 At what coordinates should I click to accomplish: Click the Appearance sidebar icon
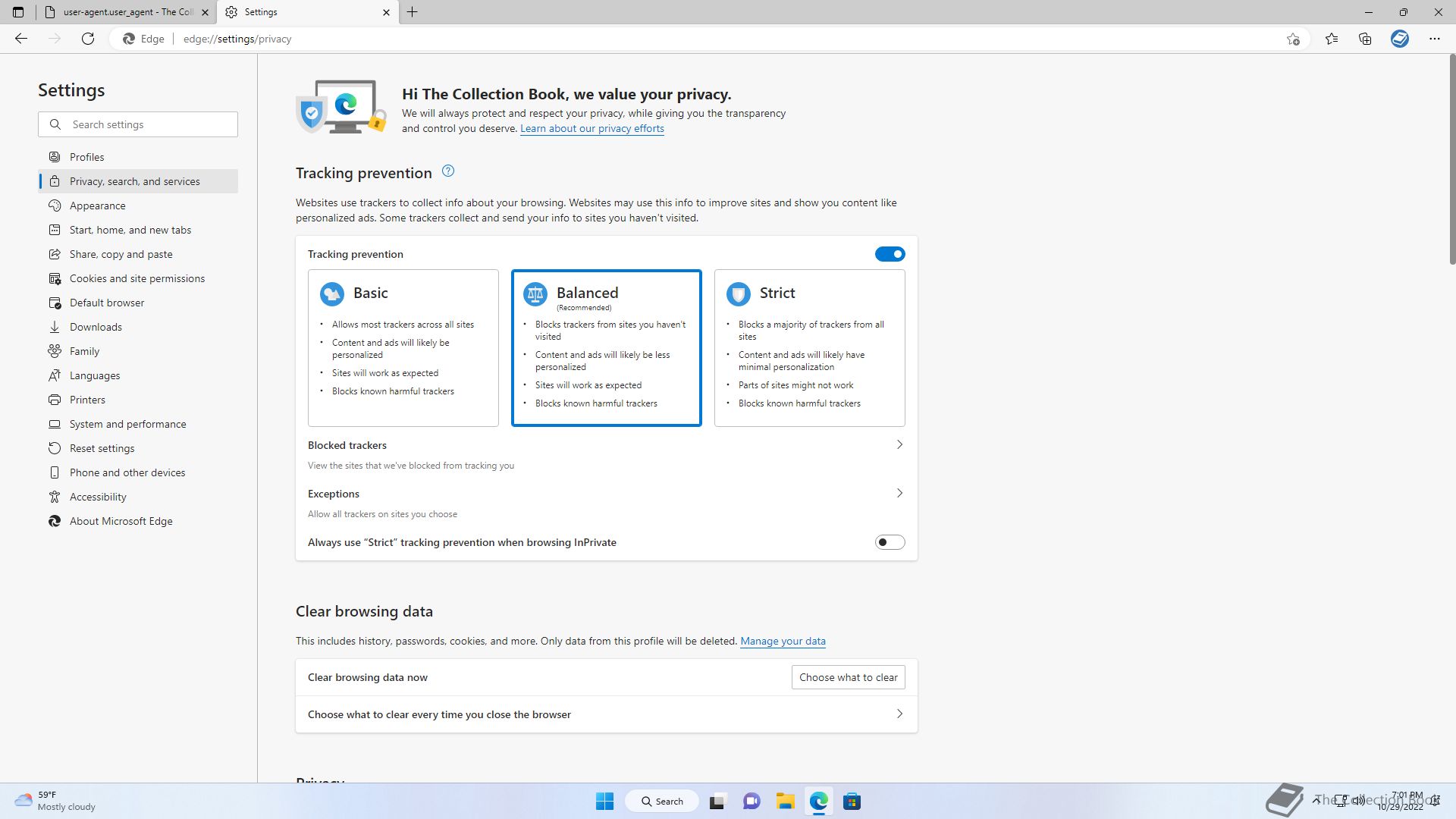55,206
